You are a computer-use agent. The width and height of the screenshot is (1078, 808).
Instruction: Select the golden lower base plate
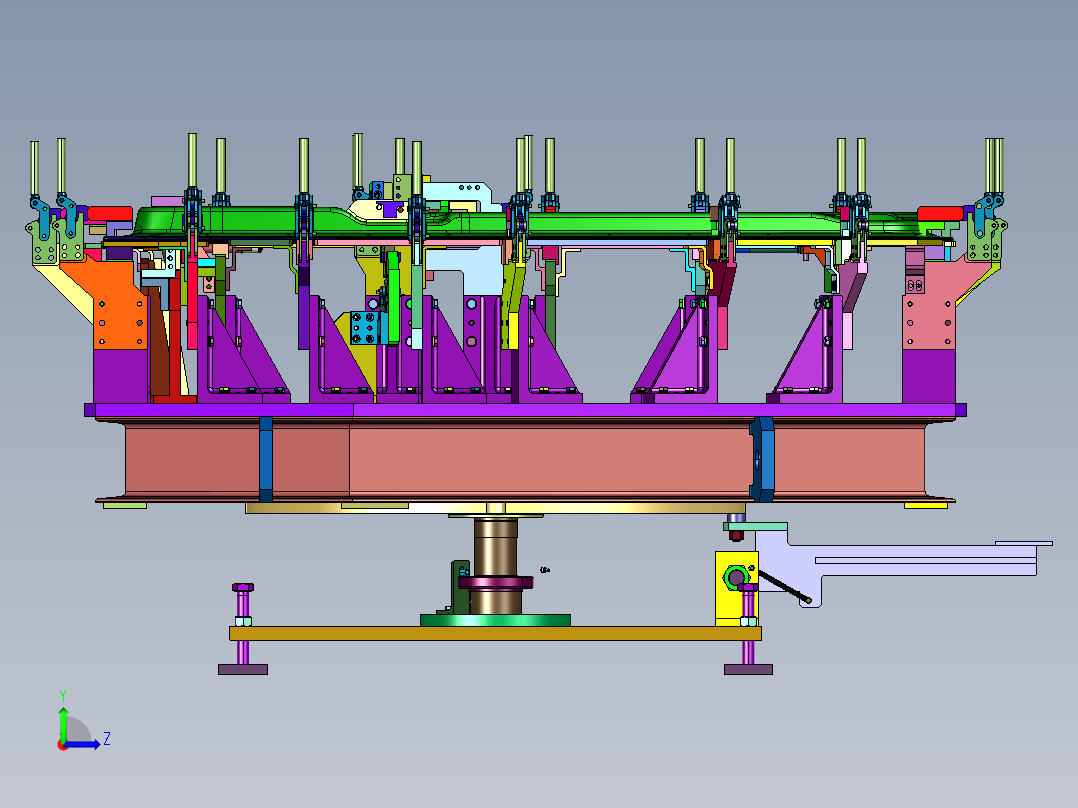point(495,633)
